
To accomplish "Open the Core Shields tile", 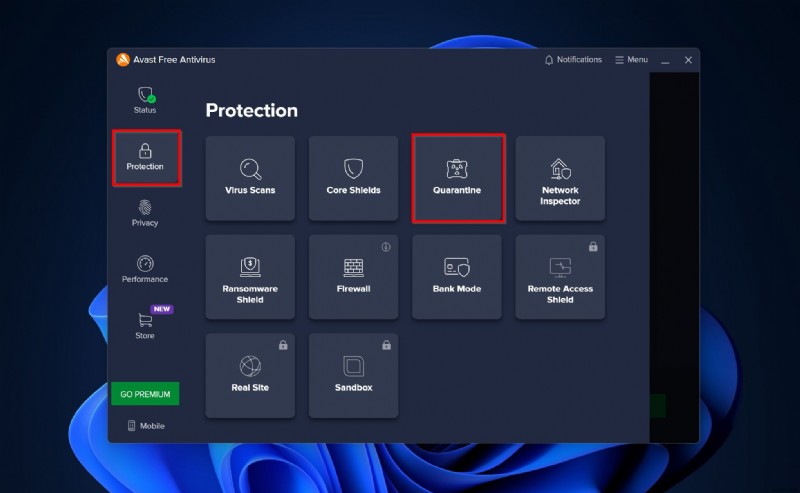I will point(354,178).
